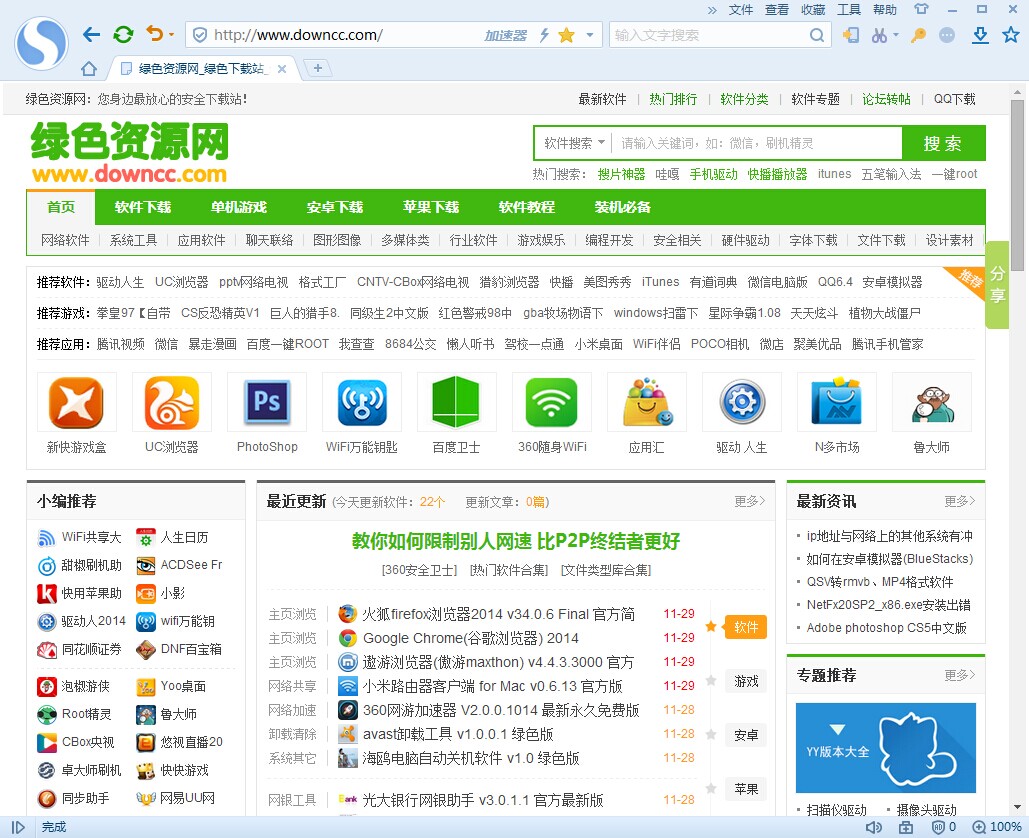Toggle the bookmark star at toolbar right
The width and height of the screenshot is (1029, 838).
(1008, 35)
